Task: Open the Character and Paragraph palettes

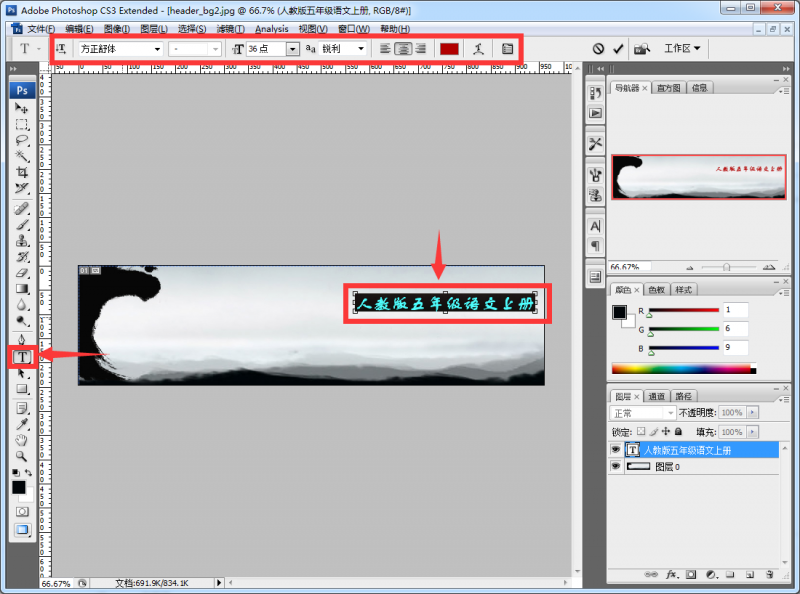Action: [x=507, y=49]
